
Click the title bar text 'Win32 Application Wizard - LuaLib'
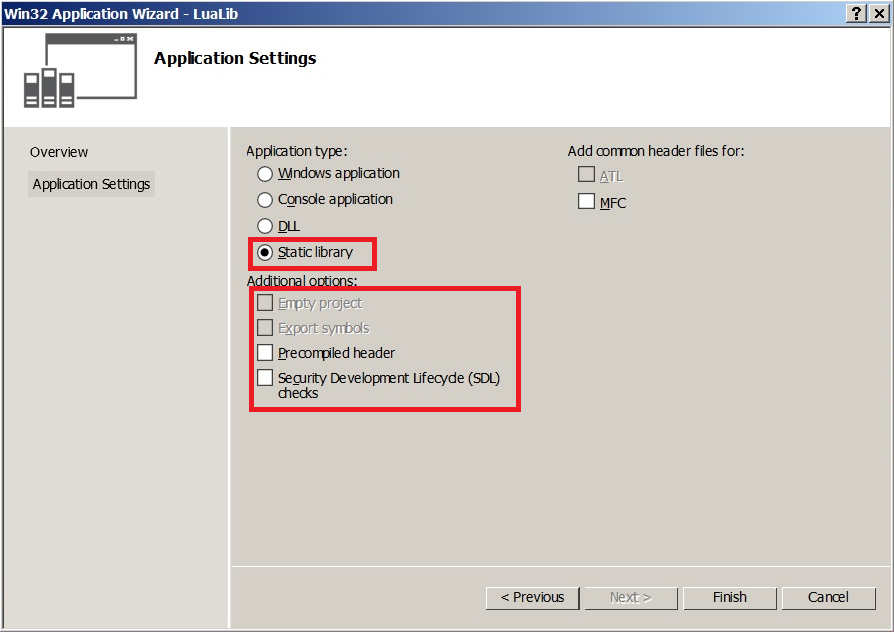tap(121, 14)
